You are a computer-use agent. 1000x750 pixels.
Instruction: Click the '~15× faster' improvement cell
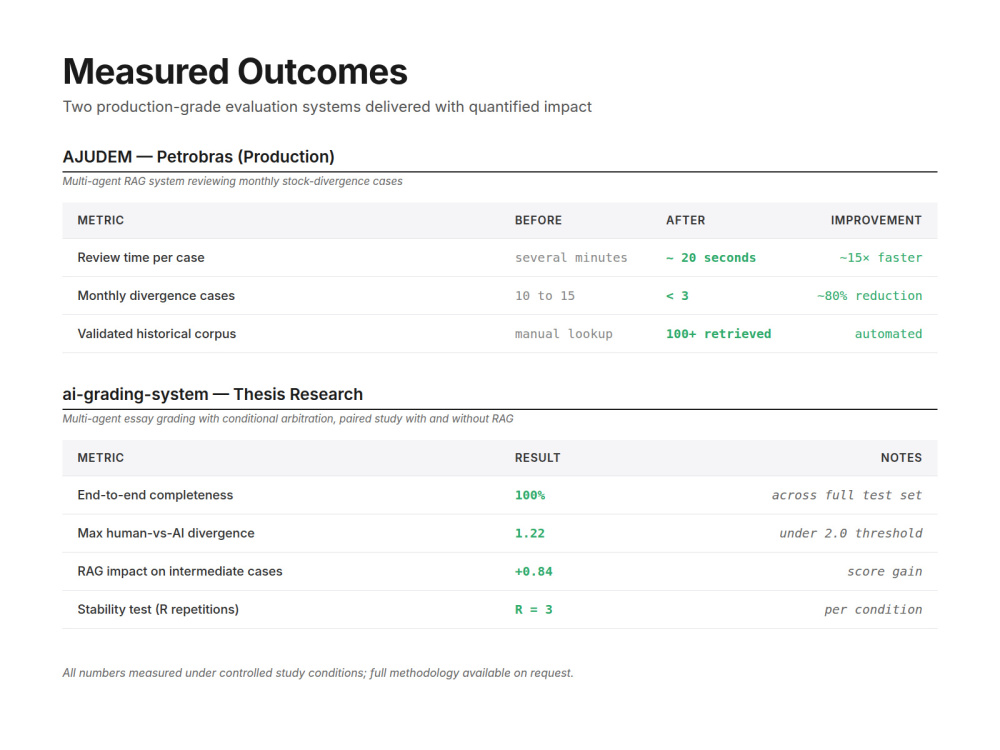coord(880,258)
